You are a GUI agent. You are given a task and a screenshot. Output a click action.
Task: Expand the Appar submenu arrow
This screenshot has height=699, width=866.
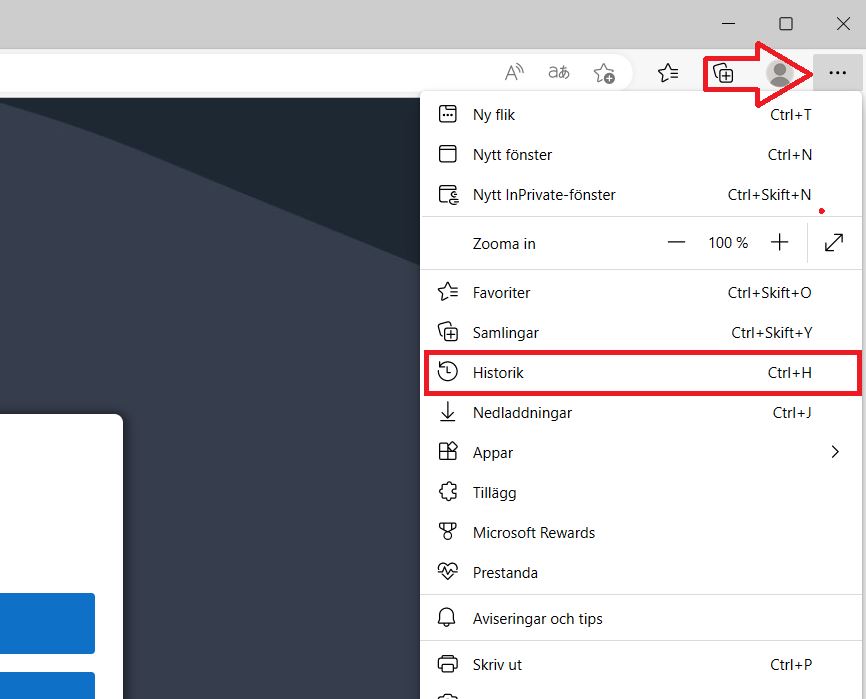tap(835, 453)
